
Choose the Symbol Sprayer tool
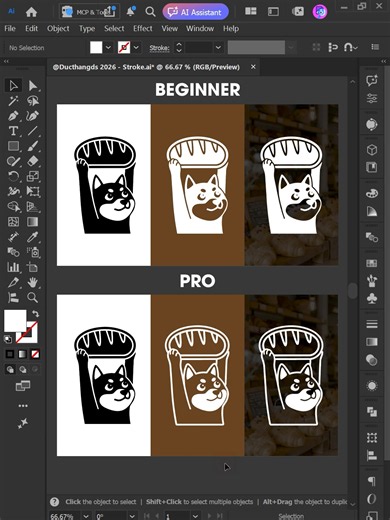click(33, 252)
